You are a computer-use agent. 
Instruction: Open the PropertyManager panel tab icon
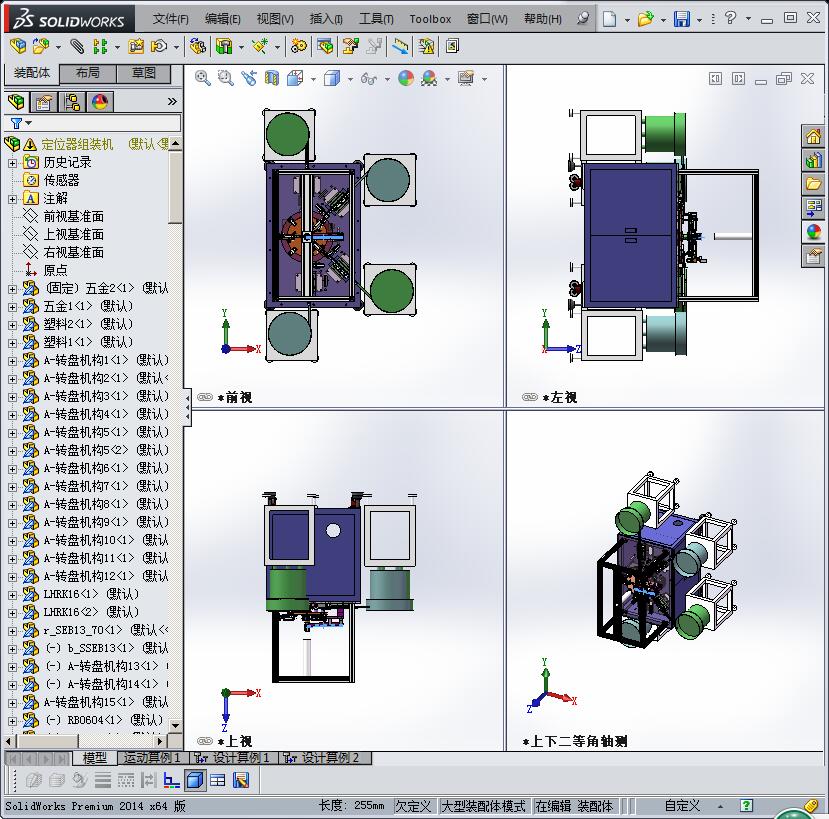[x=44, y=102]
